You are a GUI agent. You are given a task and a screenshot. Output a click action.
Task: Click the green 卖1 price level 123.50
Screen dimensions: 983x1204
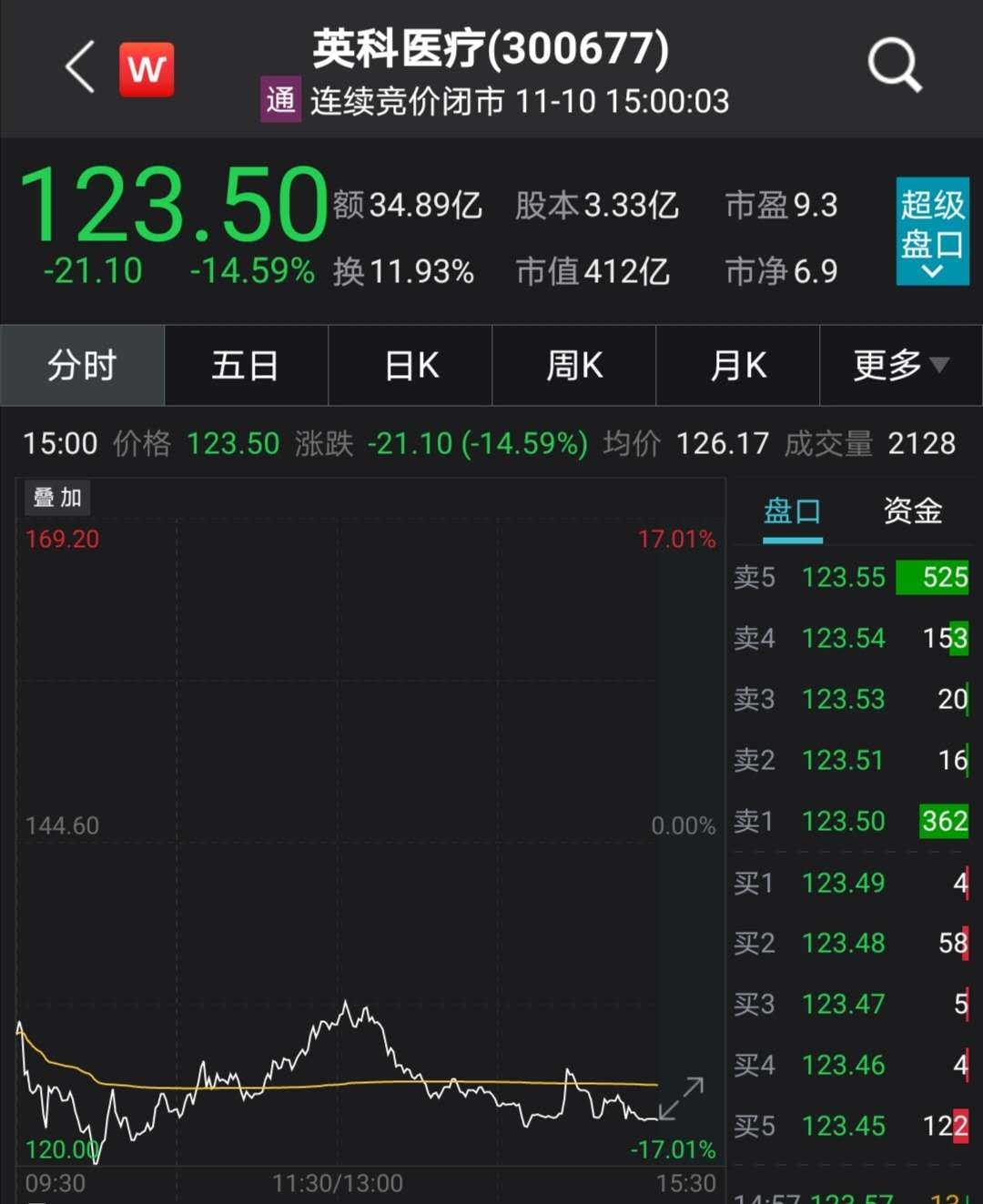coord(843,821)
